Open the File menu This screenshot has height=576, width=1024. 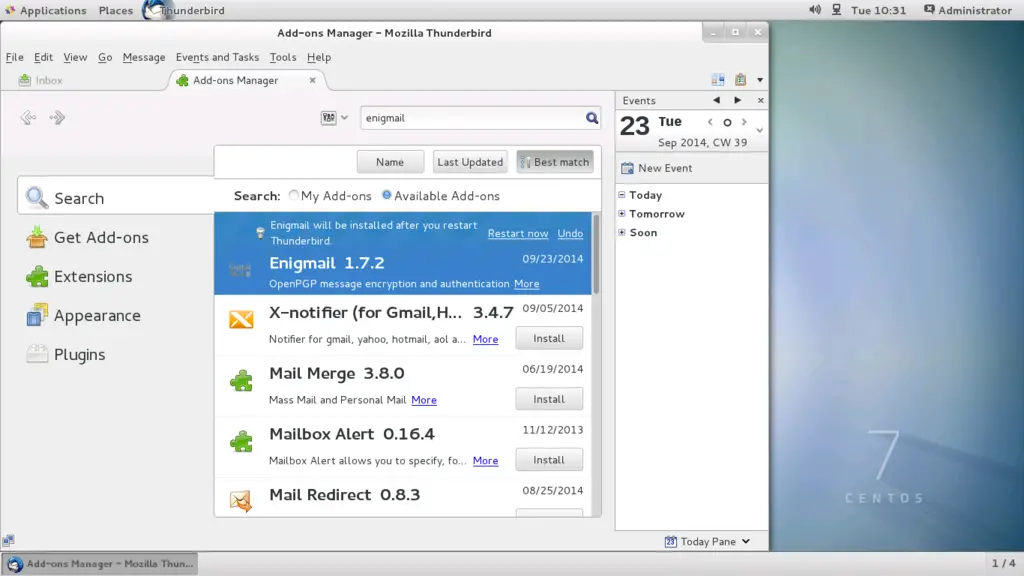pos(14,57)
